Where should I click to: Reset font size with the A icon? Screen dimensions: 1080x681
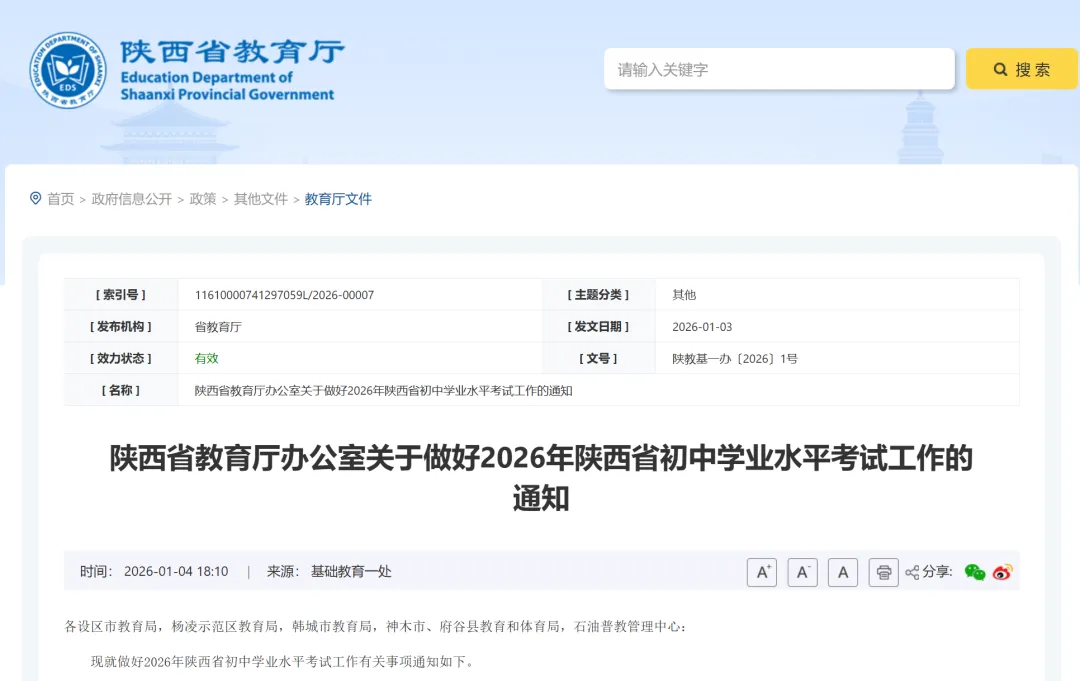[842, 572]
